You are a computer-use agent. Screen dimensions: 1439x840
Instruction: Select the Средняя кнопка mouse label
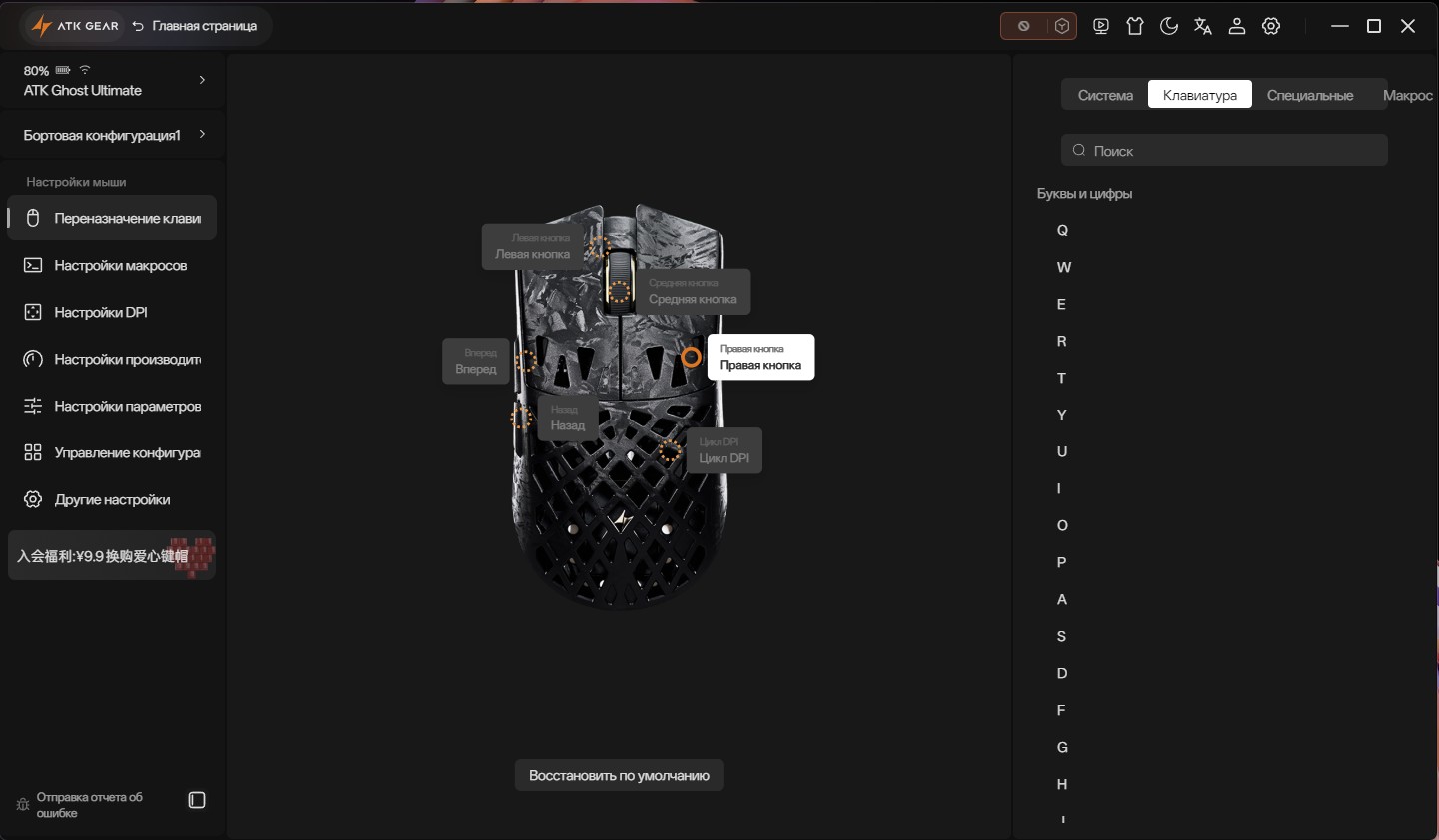click(693, 291)
